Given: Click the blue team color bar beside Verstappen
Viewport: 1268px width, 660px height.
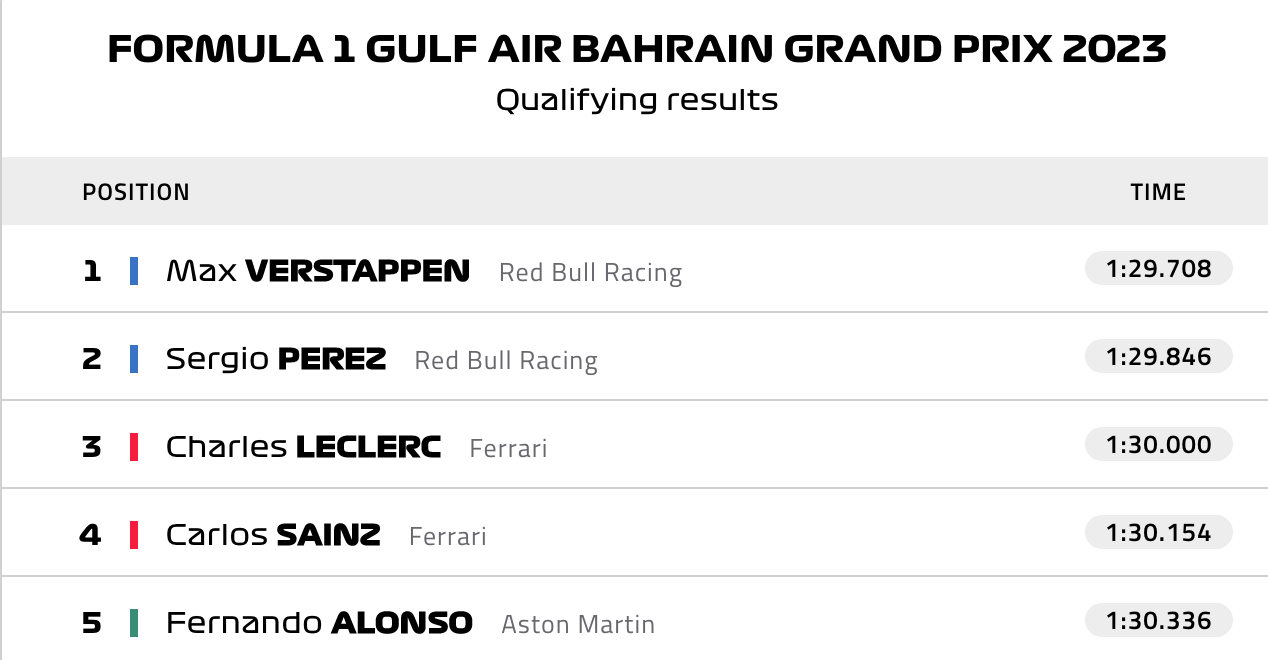Looking at the screenshot, I should (x=134, y=271).
